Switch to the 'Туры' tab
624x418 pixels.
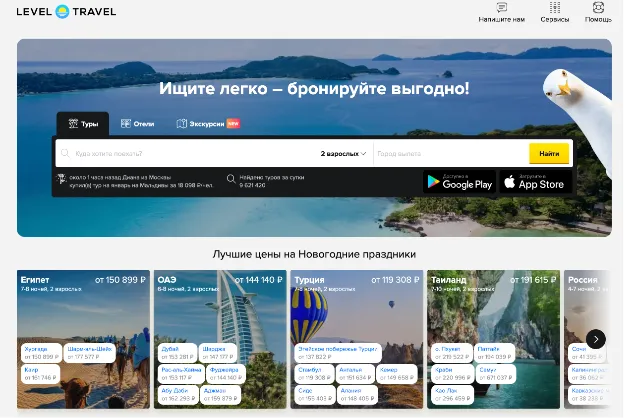pyautogui.click(x=83, y=124)
